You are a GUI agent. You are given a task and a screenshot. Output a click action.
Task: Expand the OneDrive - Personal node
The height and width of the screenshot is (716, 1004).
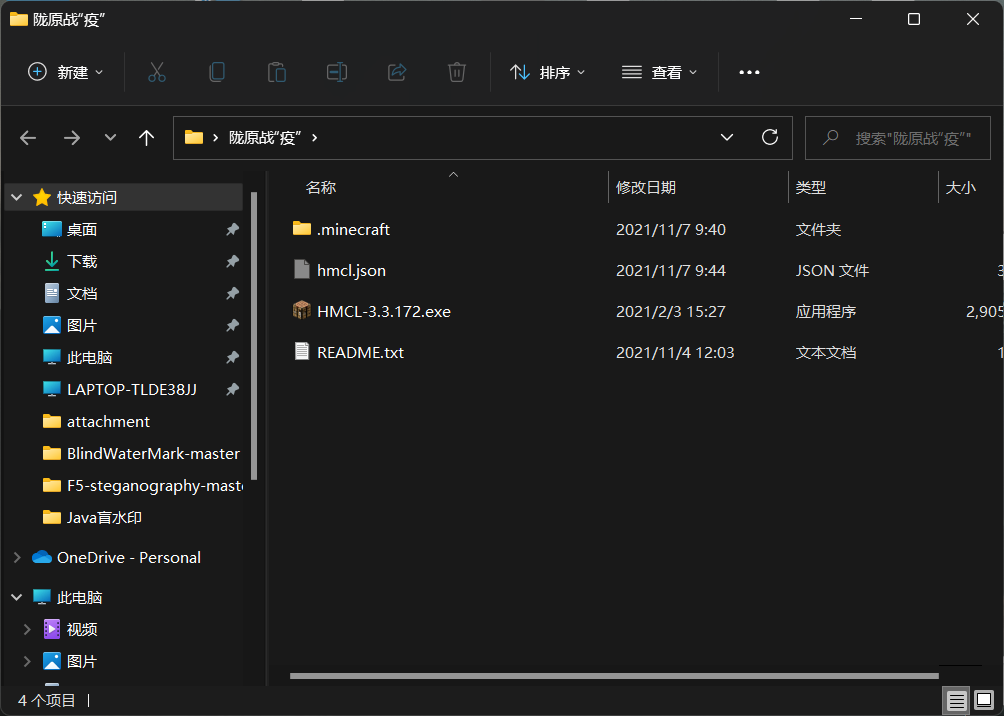coord(17,558)
